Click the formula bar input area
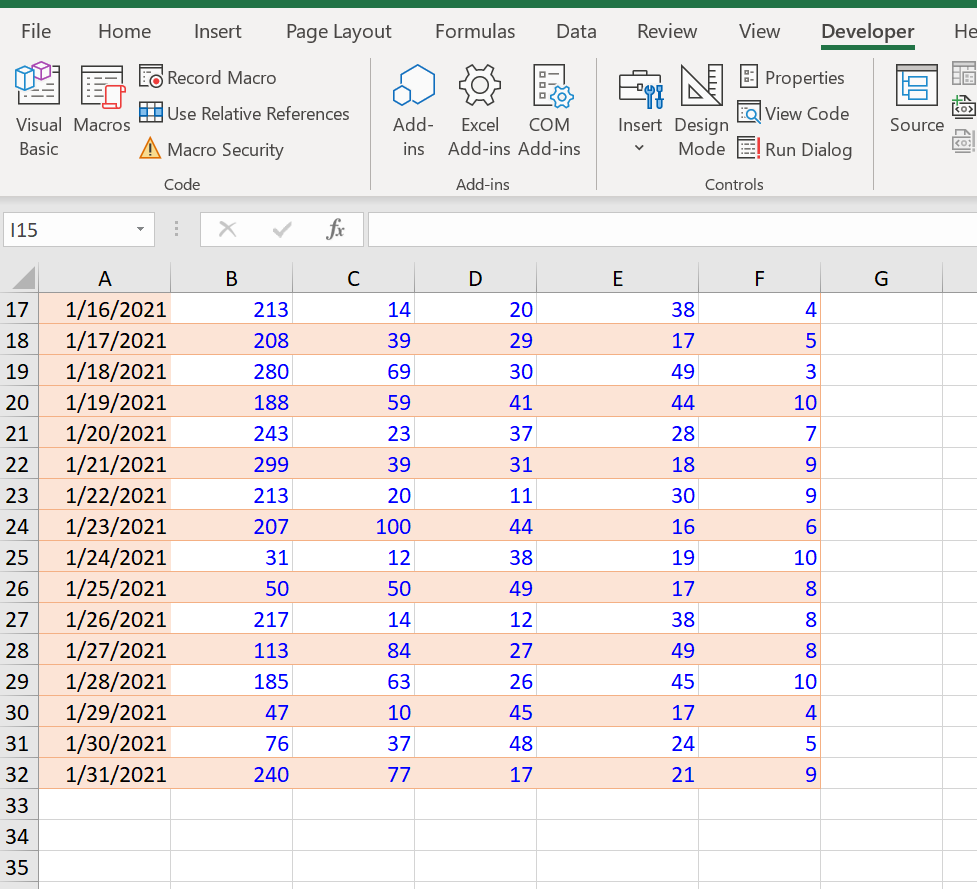This screenshot has width=977, height=889. click(670, 230)
